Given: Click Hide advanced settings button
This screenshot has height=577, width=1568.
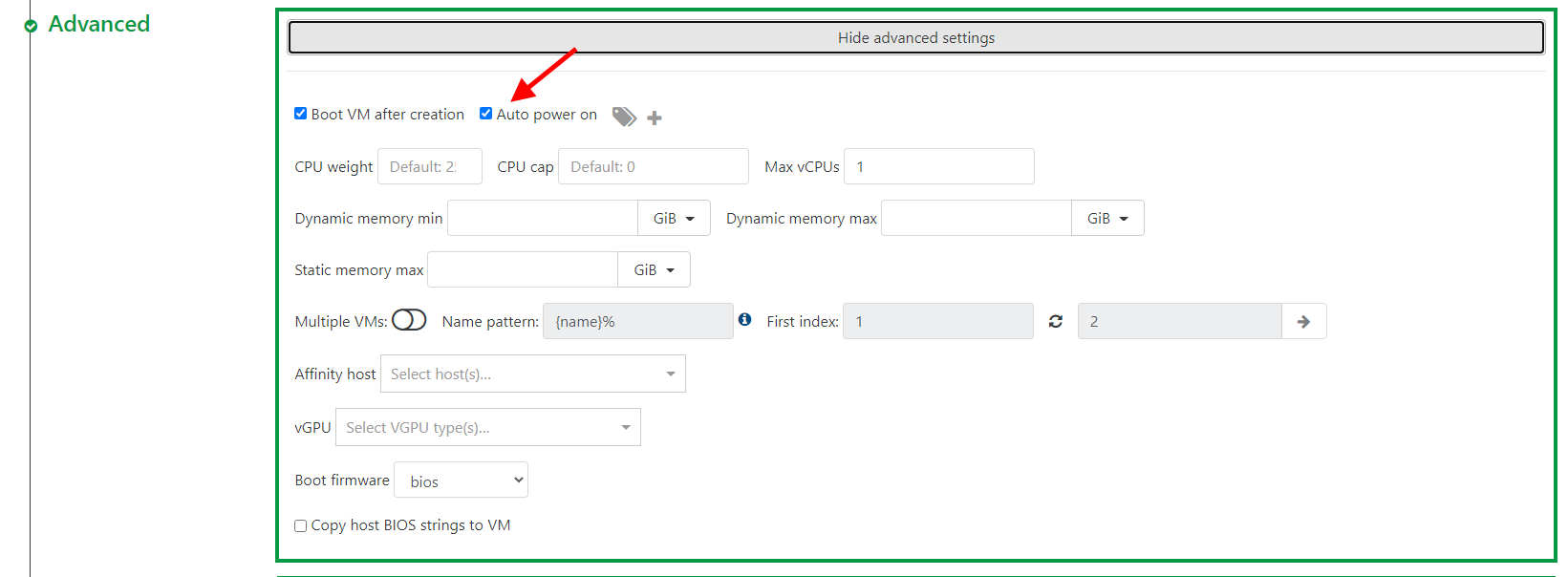Looking at the screenshot, I should 915,38.
